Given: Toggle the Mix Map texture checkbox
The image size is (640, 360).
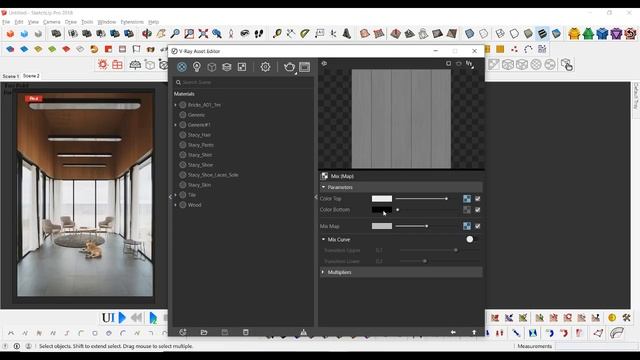Looking at the screenshot, I should (478, 226).
